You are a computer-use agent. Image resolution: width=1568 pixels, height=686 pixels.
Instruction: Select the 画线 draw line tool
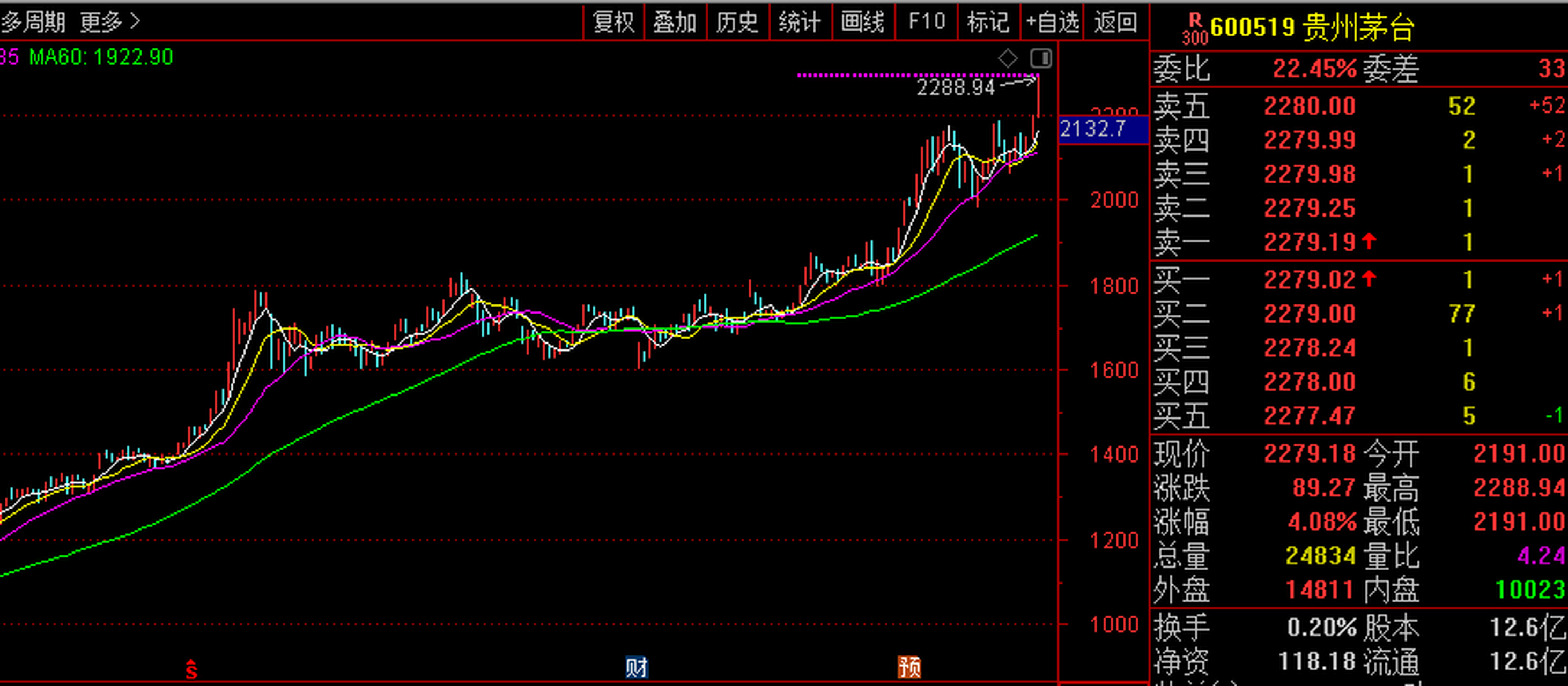tap(863, 23)
